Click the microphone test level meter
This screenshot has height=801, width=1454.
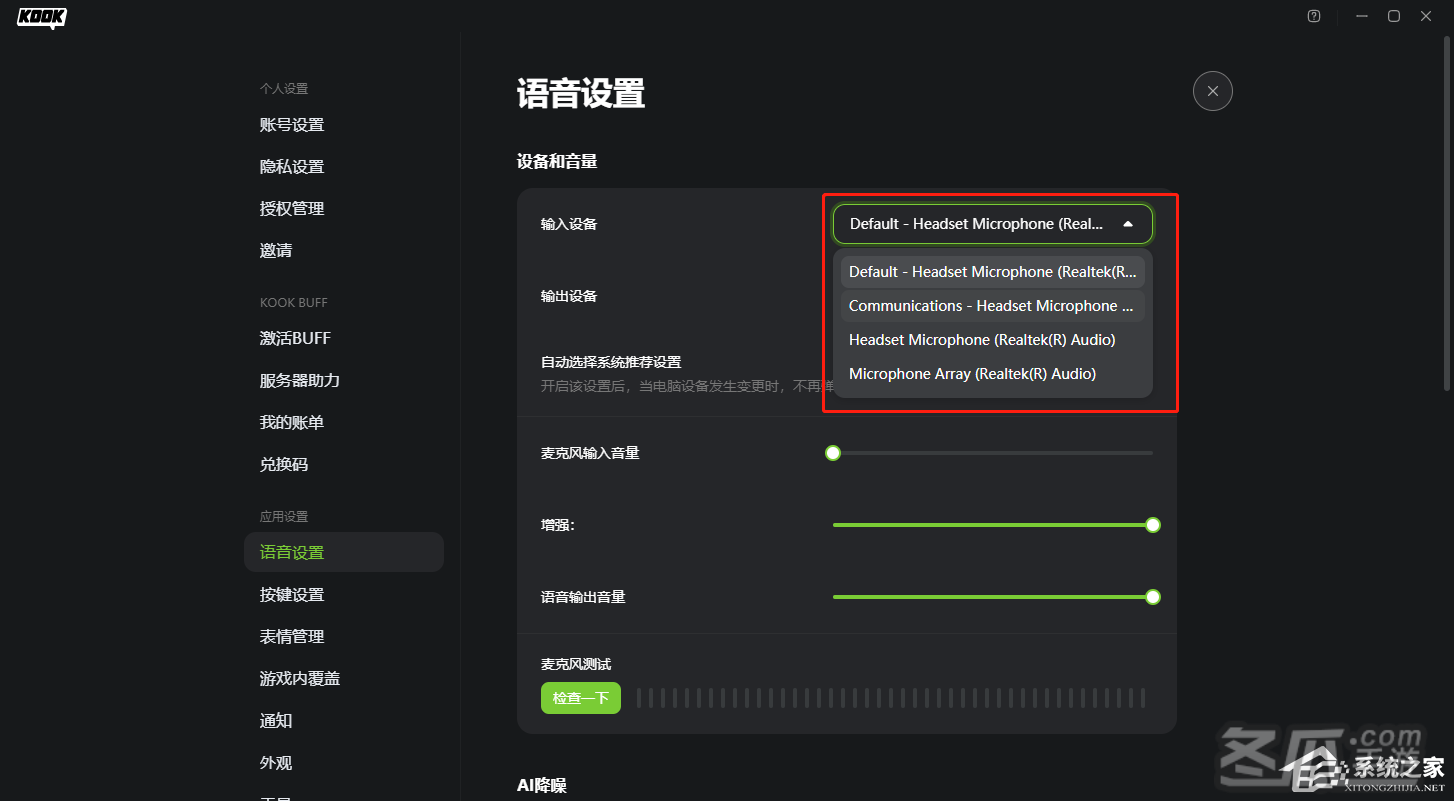click(891, 698)
